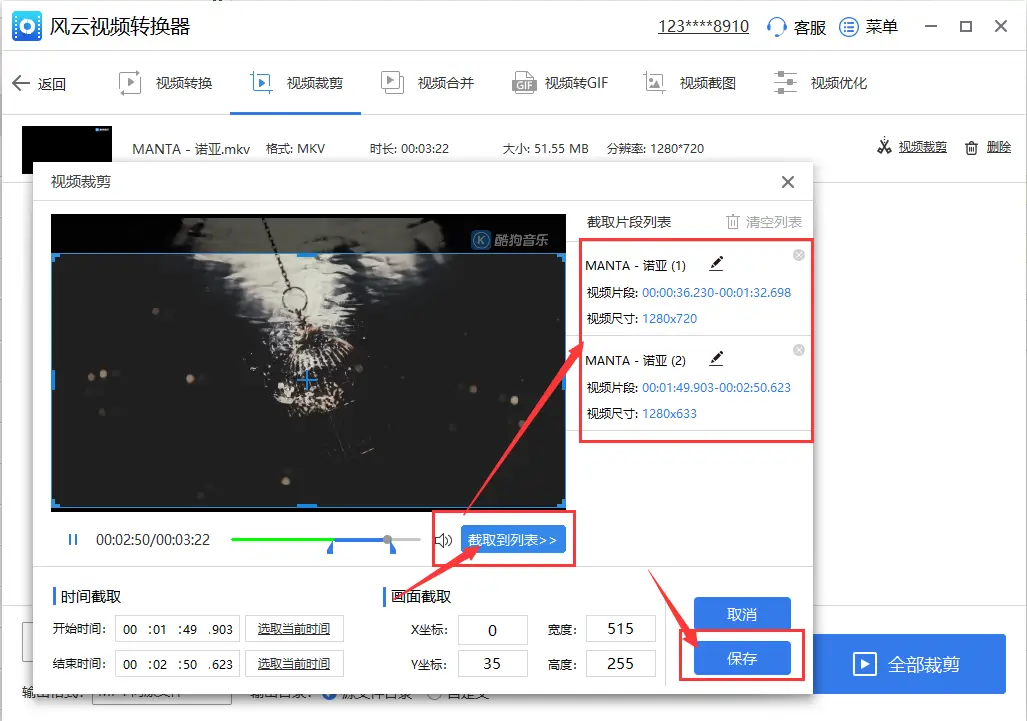Click the clip start marker on timeline
1027x721 pixels.
pyautogui.click(x=330, y=547)
